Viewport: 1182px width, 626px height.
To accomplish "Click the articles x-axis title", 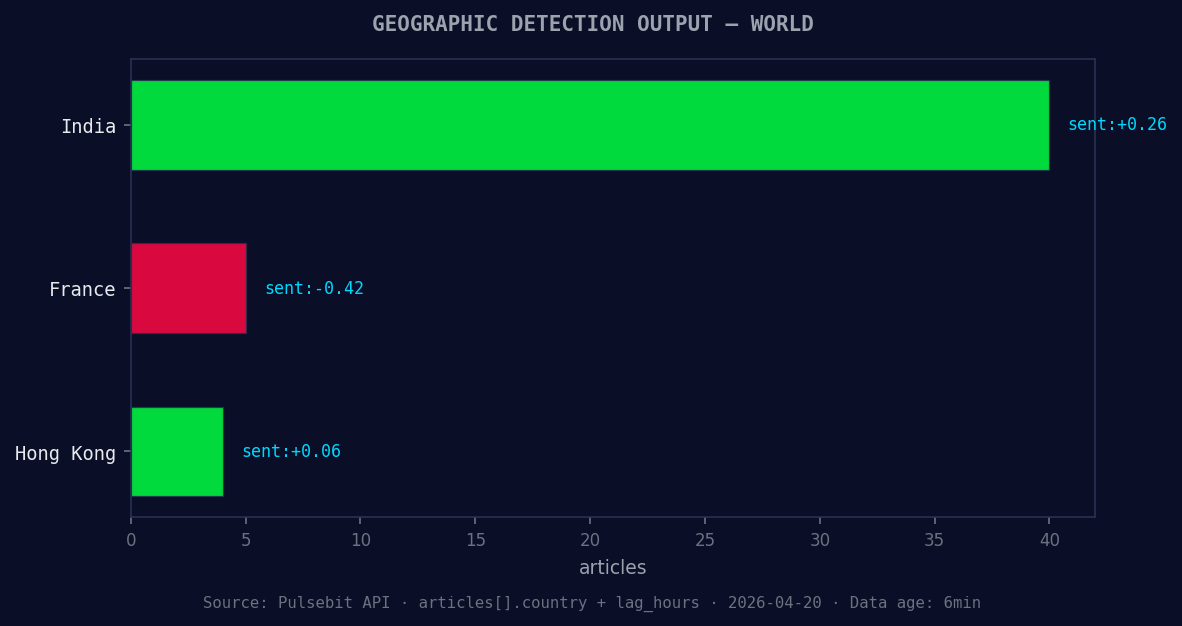I will click(612, 567).
